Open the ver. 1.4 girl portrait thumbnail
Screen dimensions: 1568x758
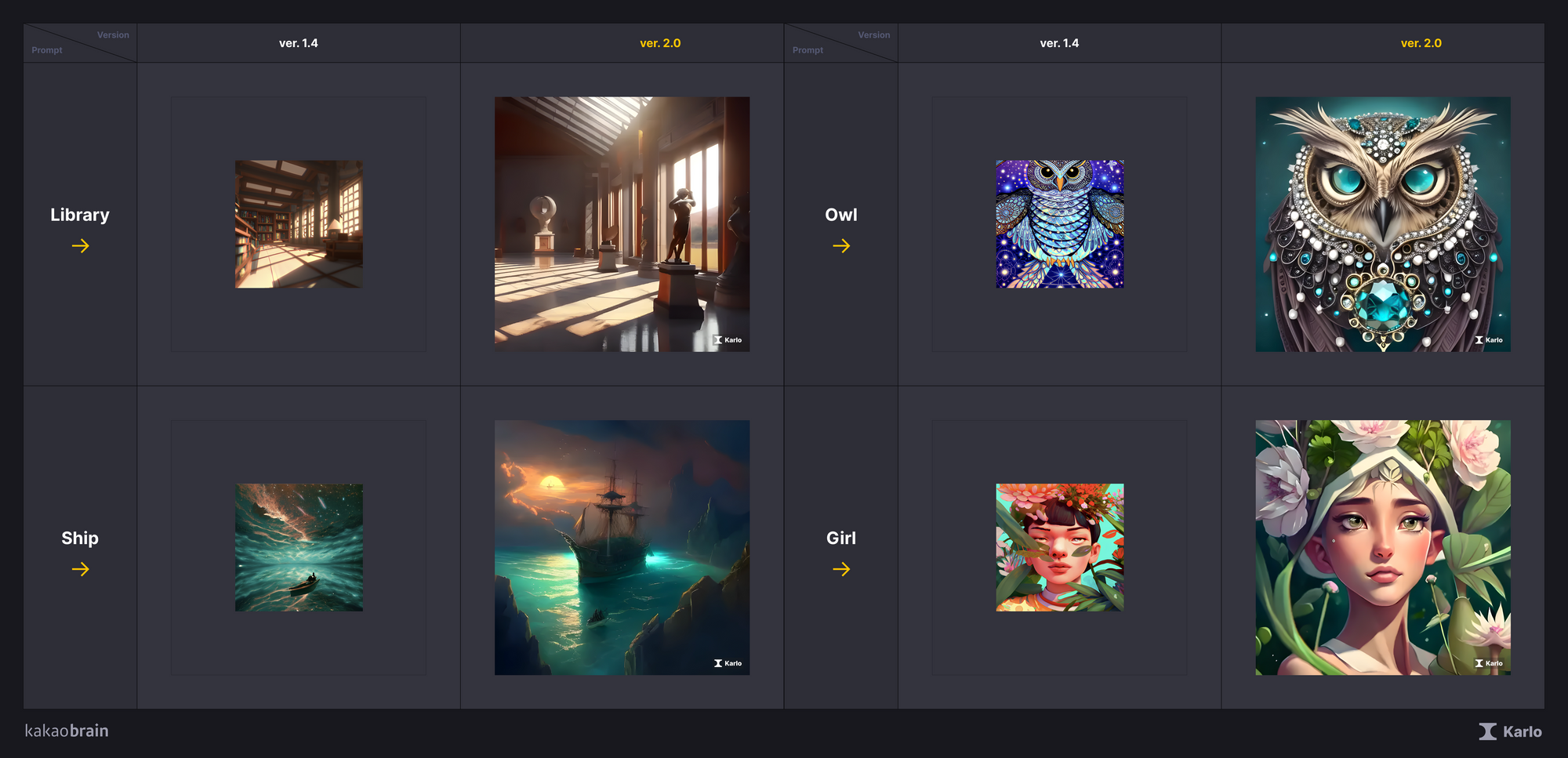pyautogui.click(x=1058, y=546)
